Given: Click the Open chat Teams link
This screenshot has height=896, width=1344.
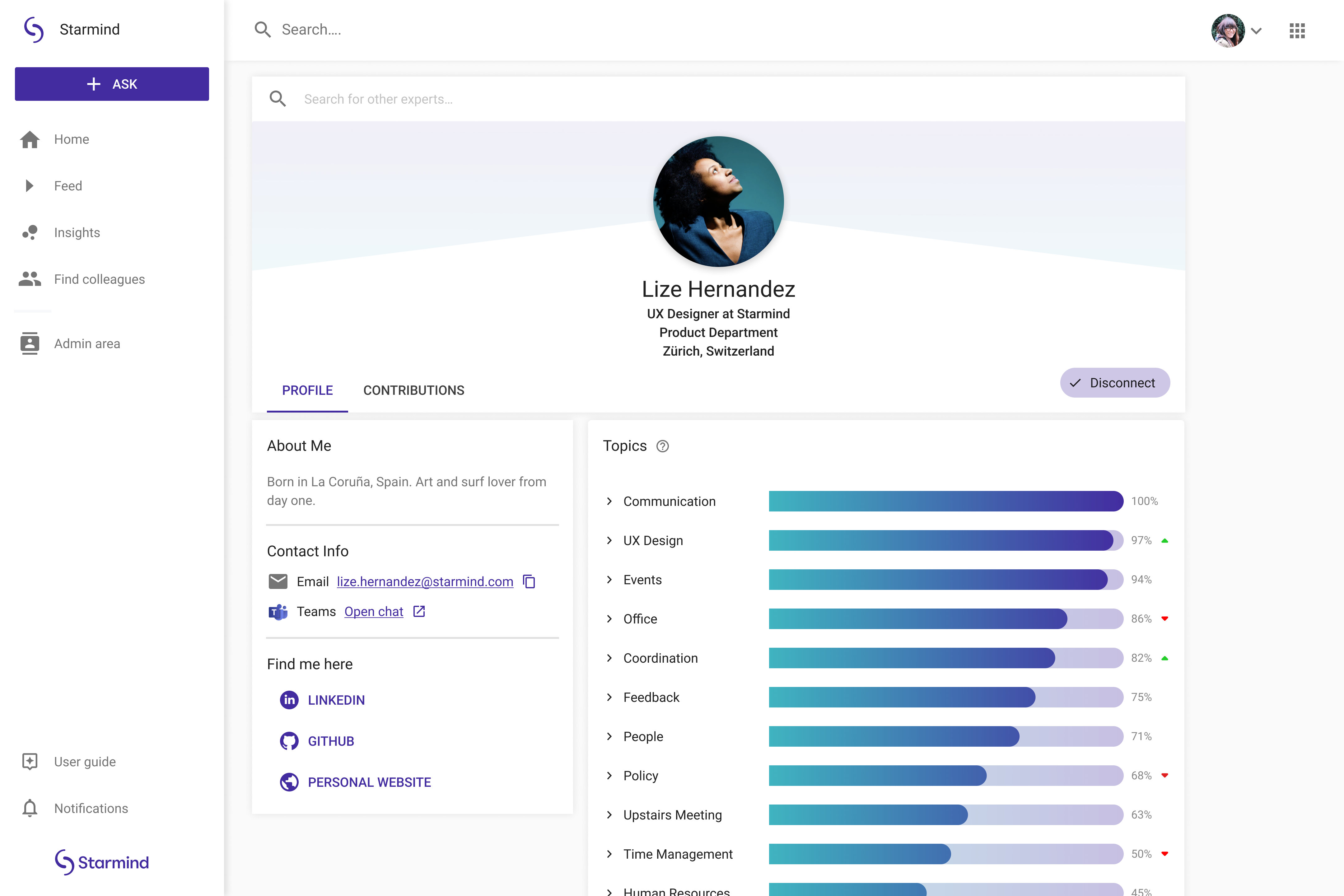Looking at the screenshot, I should click(x=374, y=611).
